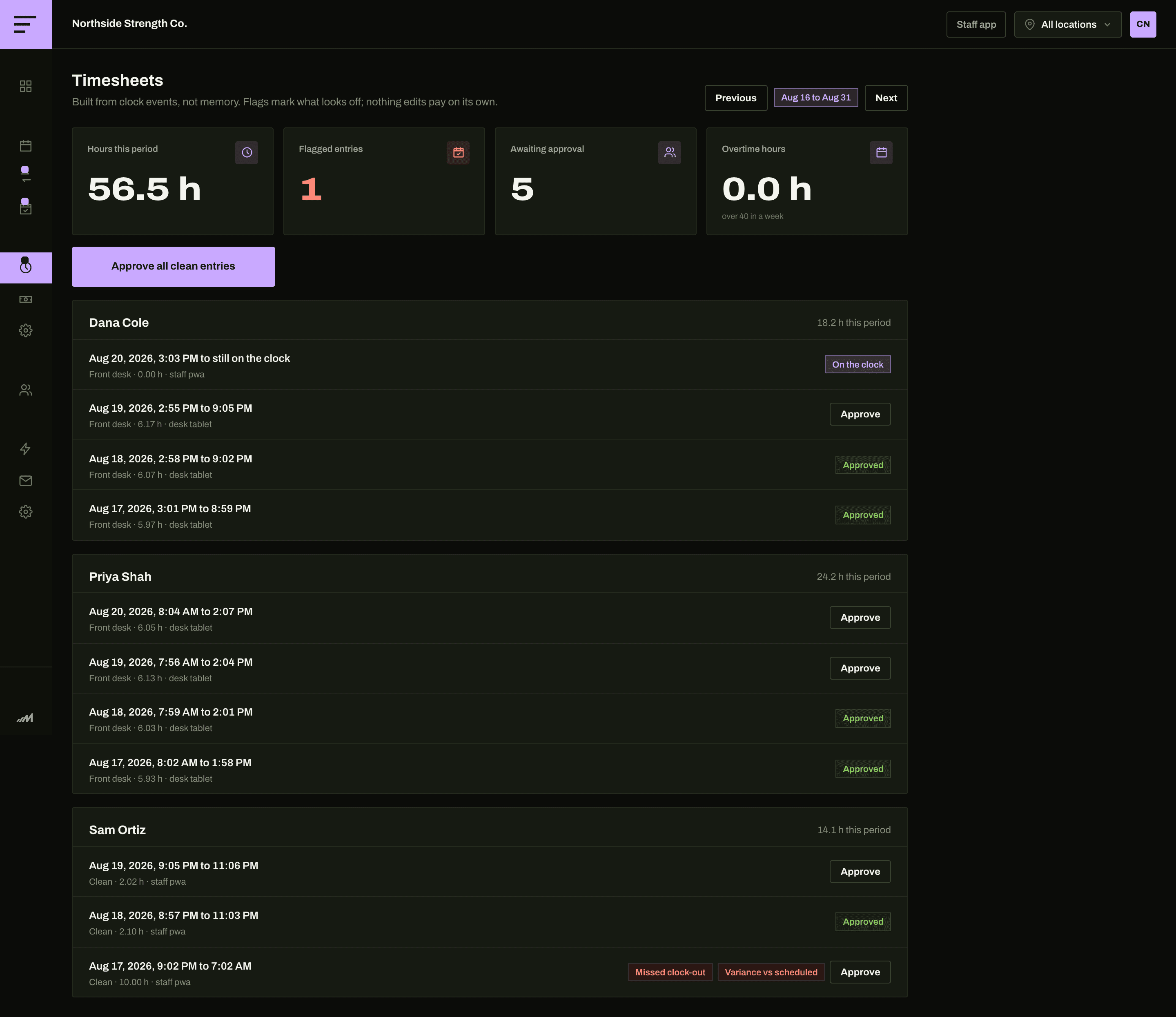
Task: Open the plain calendar icon in sidebar
Action: click(x=26, y=146)
